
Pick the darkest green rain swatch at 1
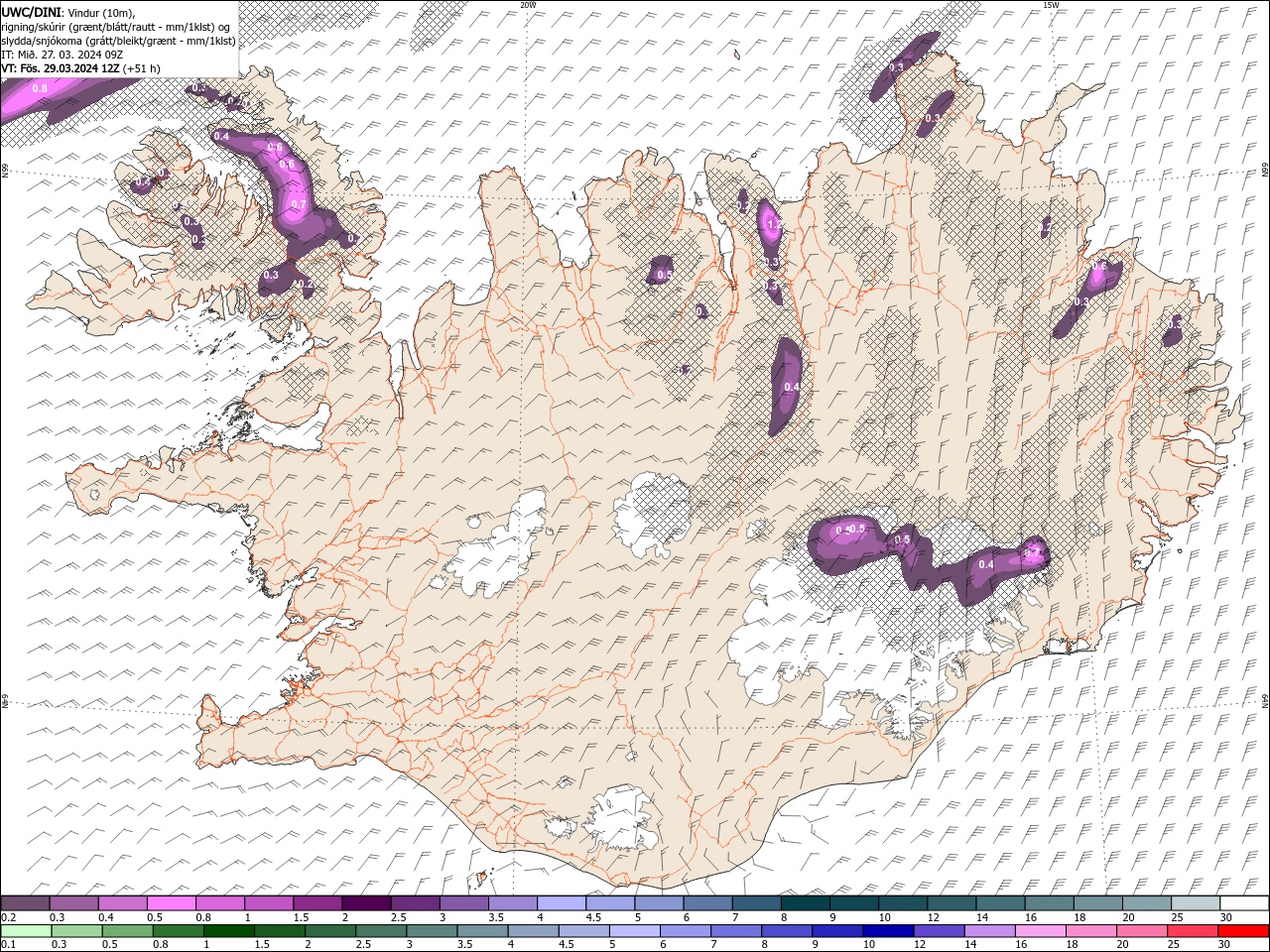228,931
